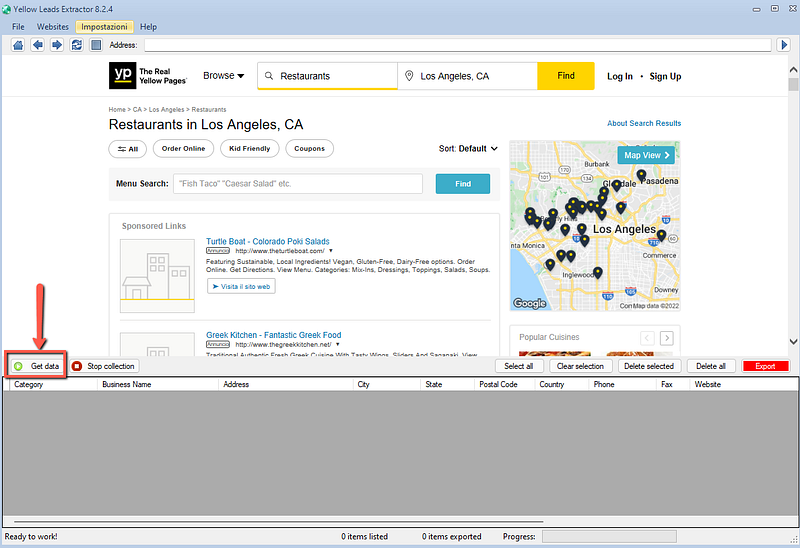The height and width of the screenshot is (548, 800).
Task: Click inside the Address bar field
Action: (x=458, y=45)
